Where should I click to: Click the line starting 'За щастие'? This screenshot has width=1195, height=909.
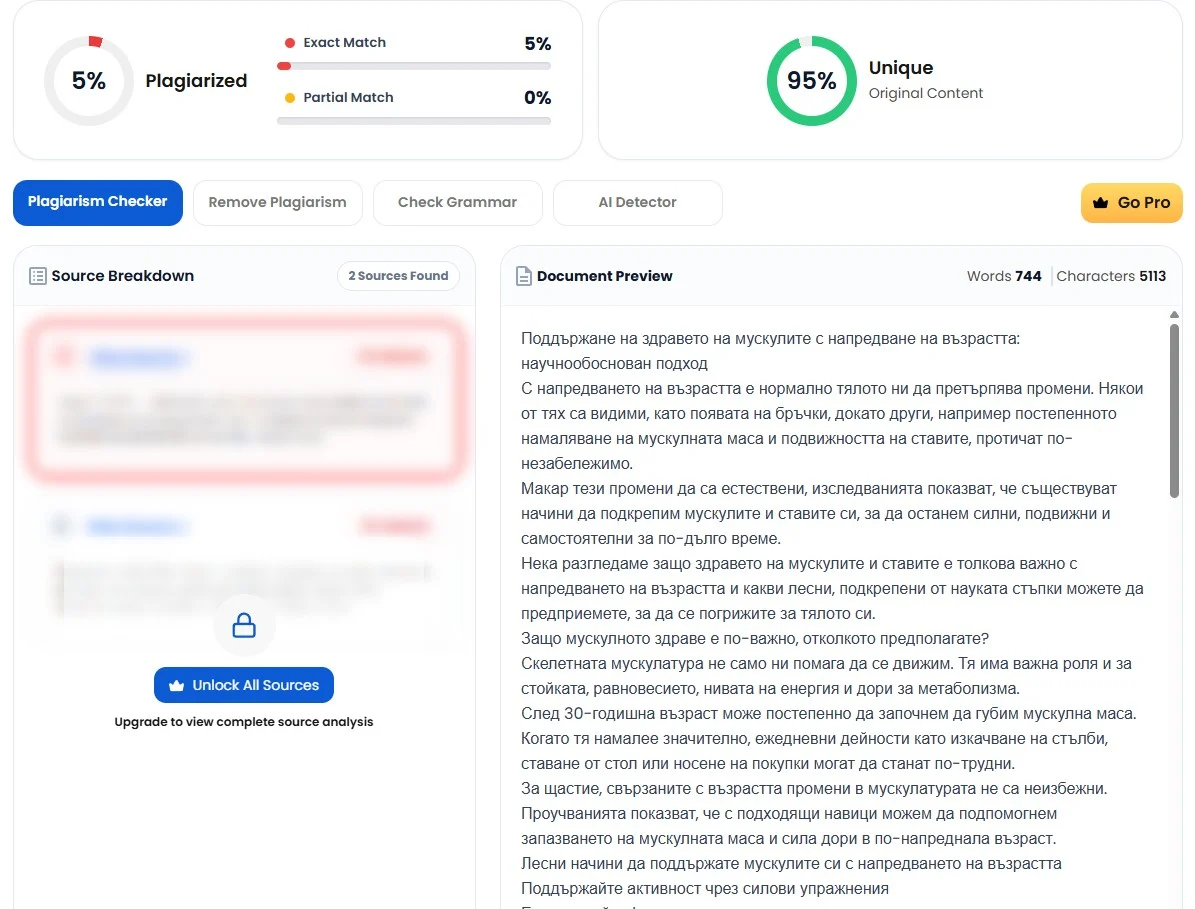pyautogui.click(x=814, y=789)
